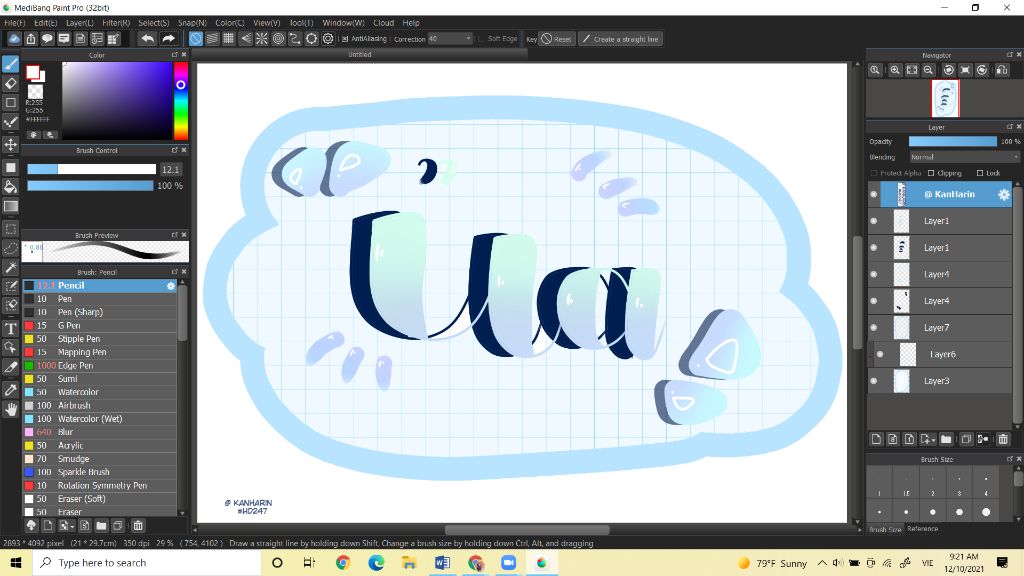The height and width of the screenshot is (576, 1024).
Task: Select the Move tool
Action: click(x=10, y=144)
